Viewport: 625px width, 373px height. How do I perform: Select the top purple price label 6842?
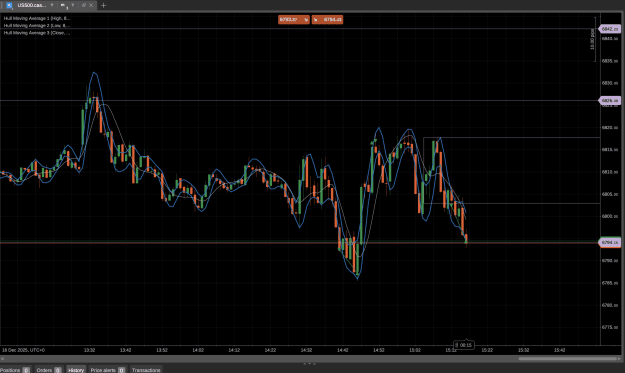pyautogui.click(x=610, y=29)
